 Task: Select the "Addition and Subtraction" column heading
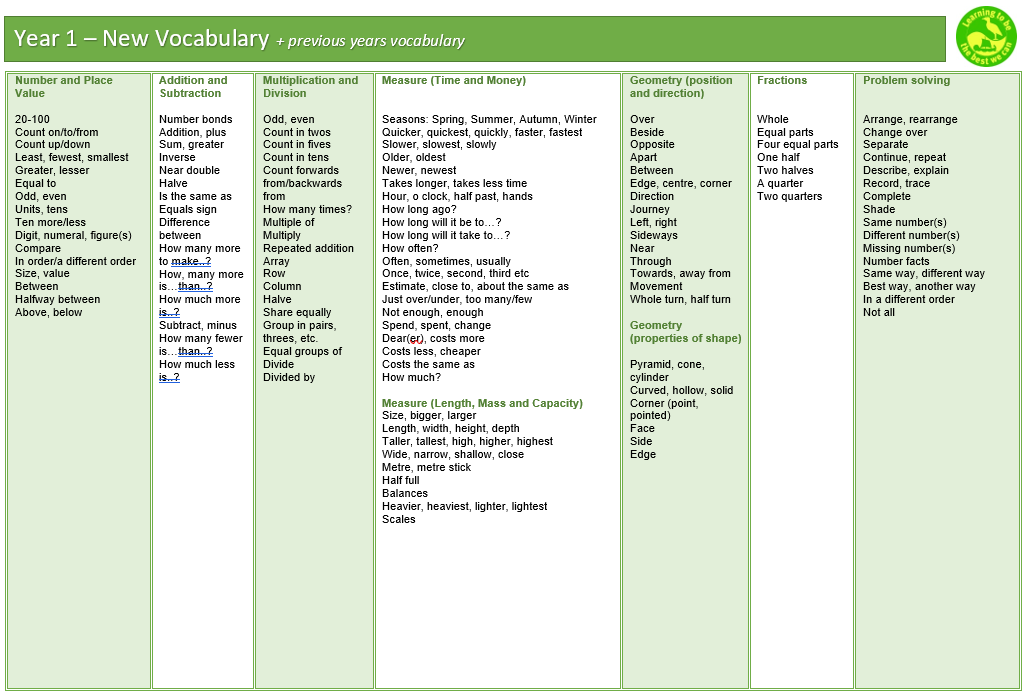tap(193, 87)
